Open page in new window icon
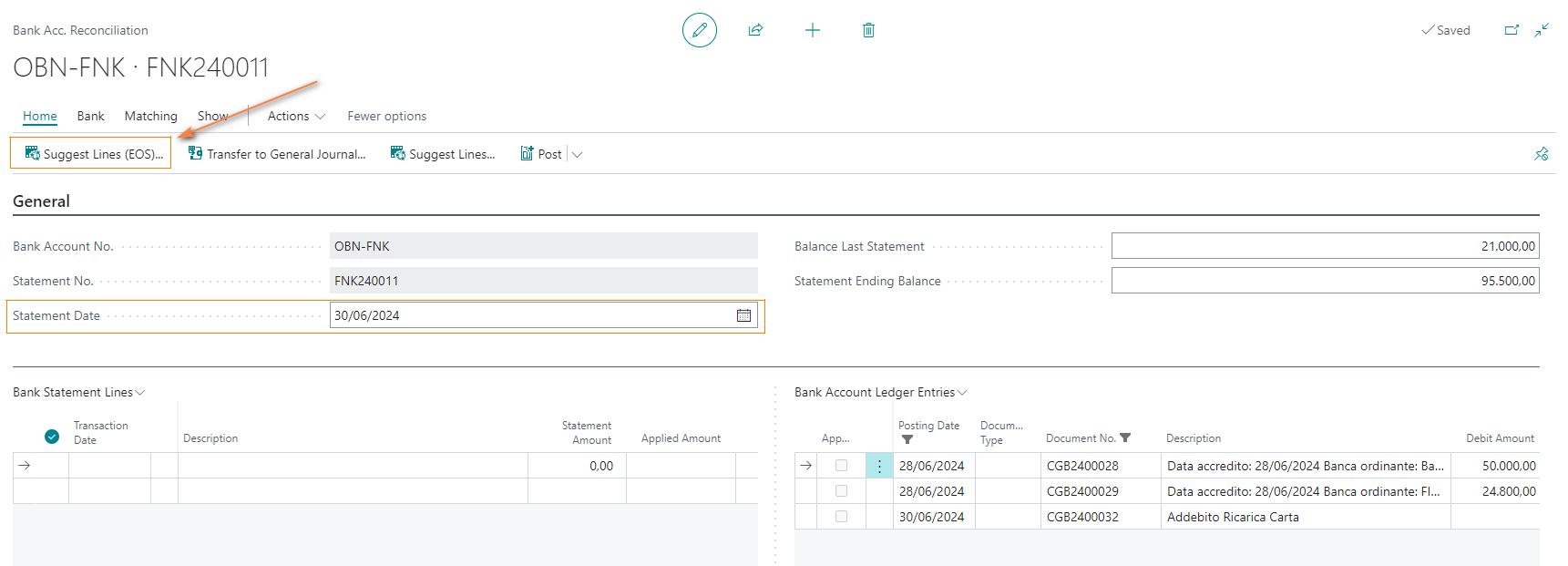 coord(1512,30)
